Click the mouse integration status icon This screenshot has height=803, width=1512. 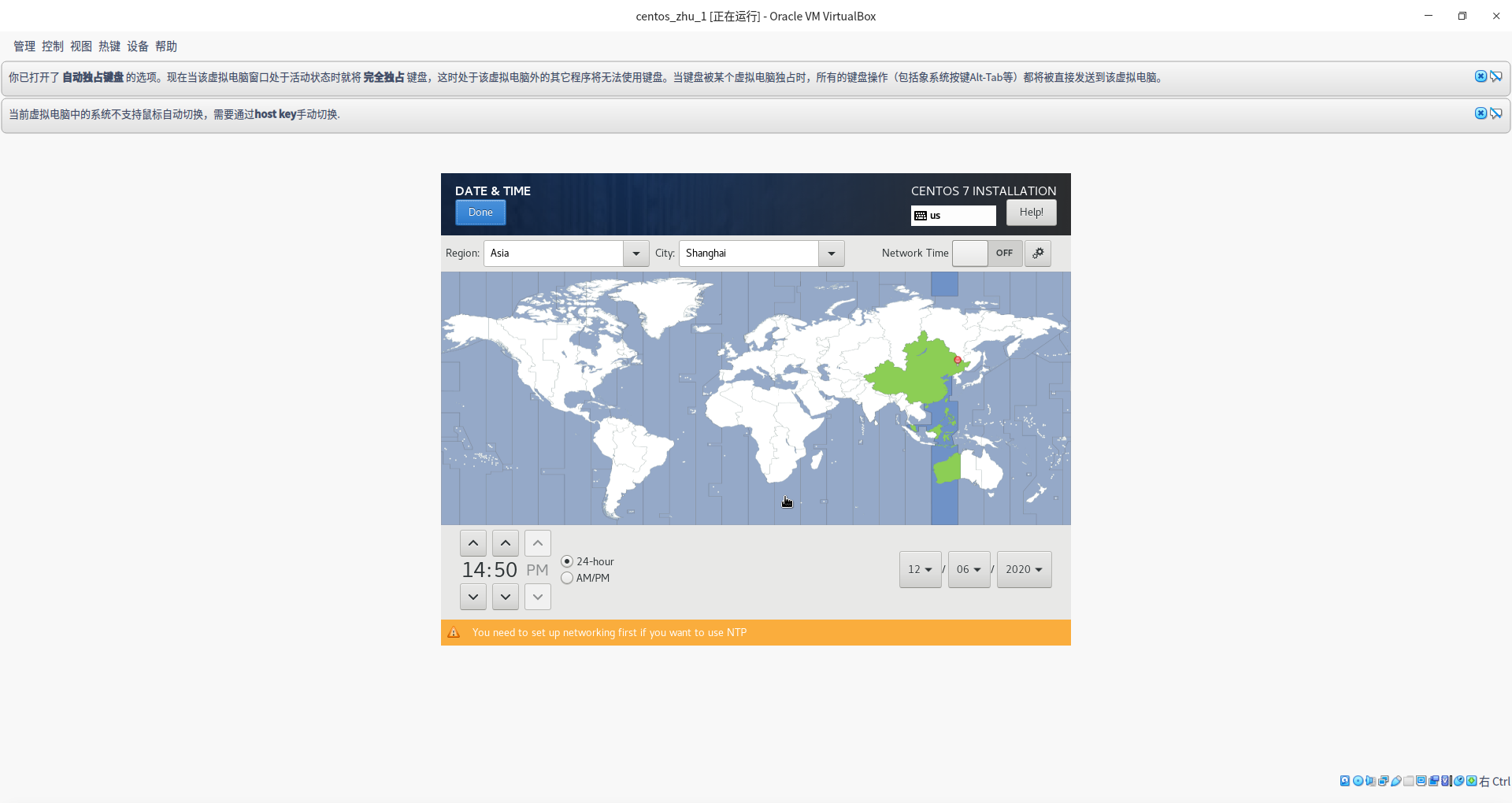1459,781
